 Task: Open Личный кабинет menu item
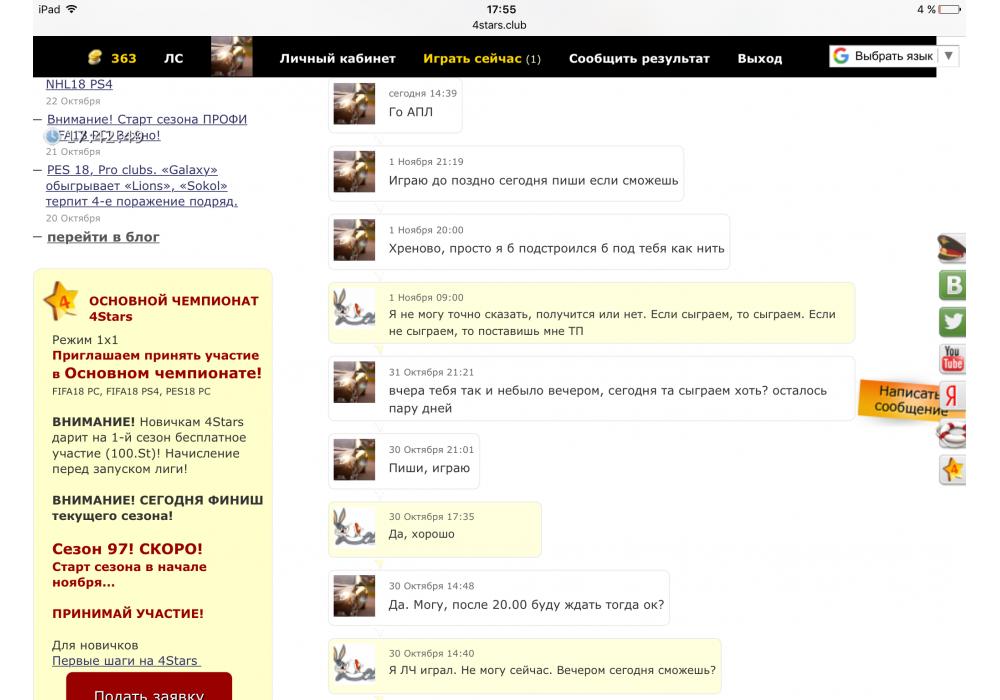(x=337, y=58)
